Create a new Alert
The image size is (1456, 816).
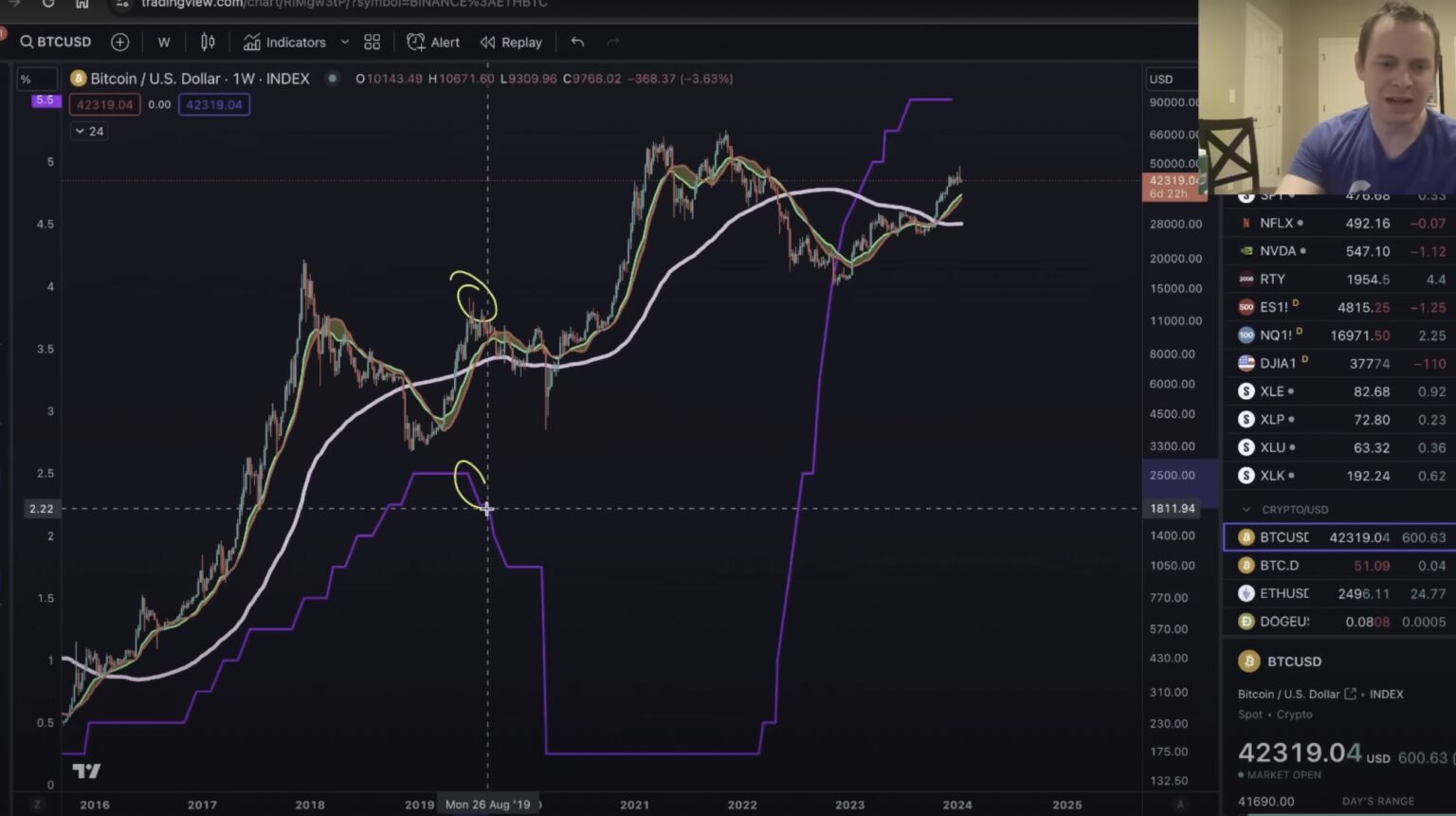point(433,42)
